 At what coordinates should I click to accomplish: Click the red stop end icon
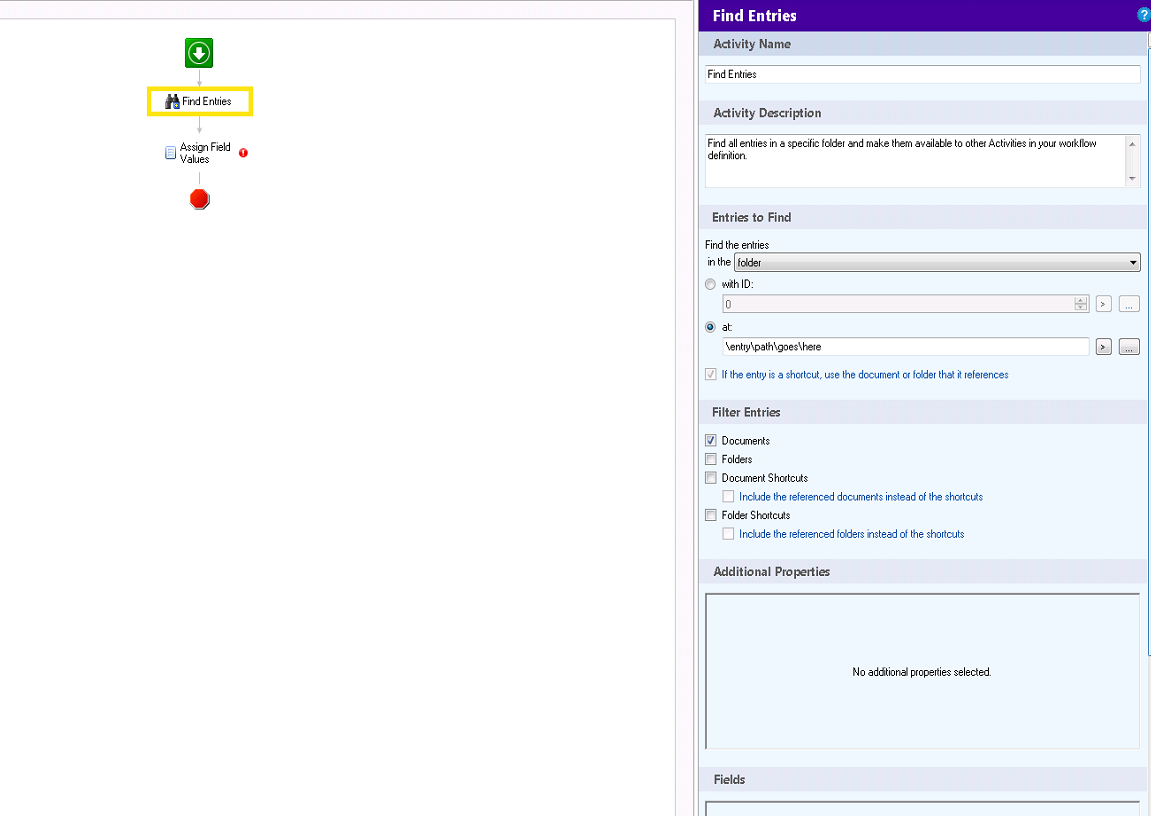click(x=199, y=199)
